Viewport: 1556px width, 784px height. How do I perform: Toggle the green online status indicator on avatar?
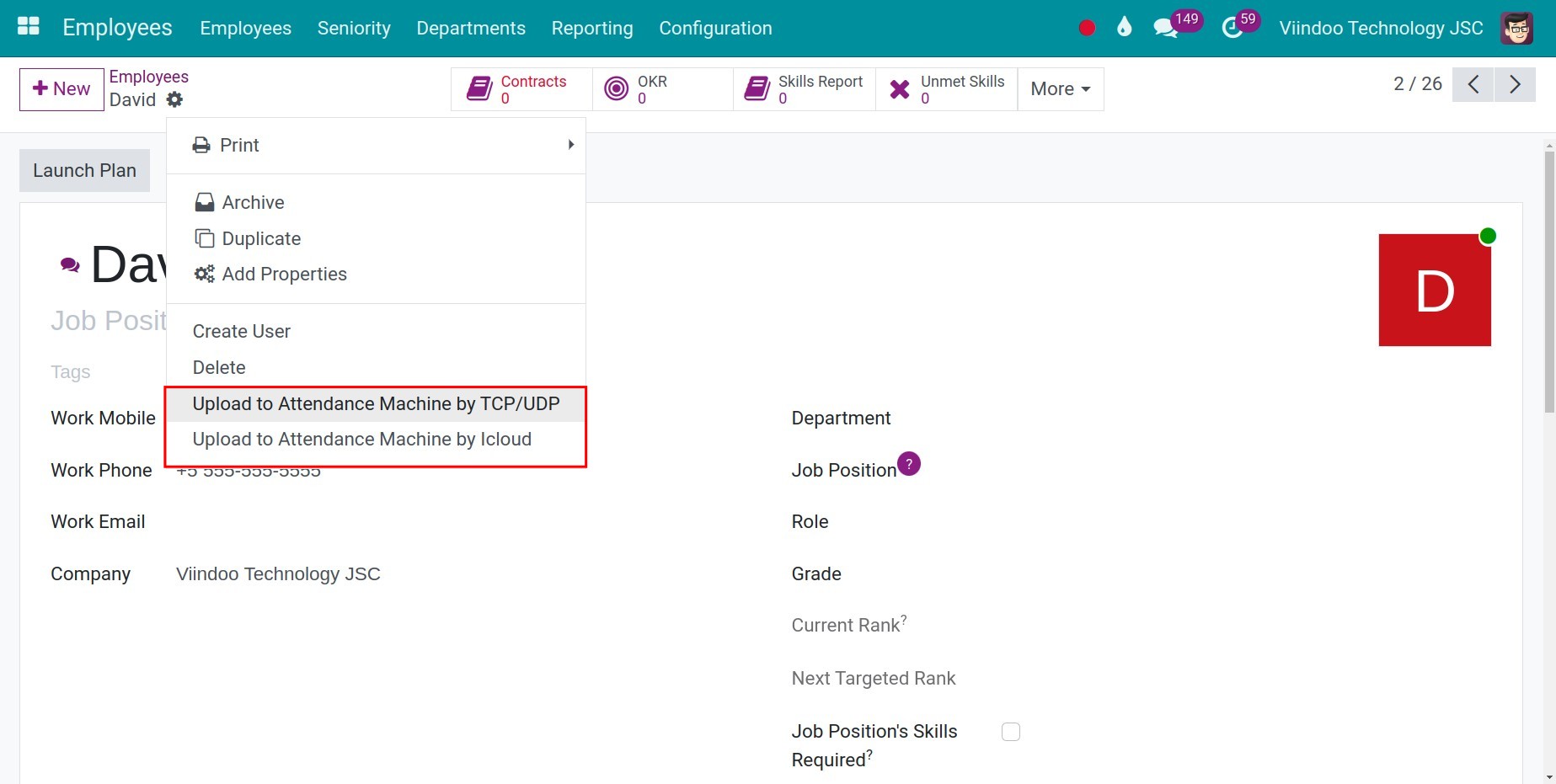pyautogui.click(x=1488, y=236)
